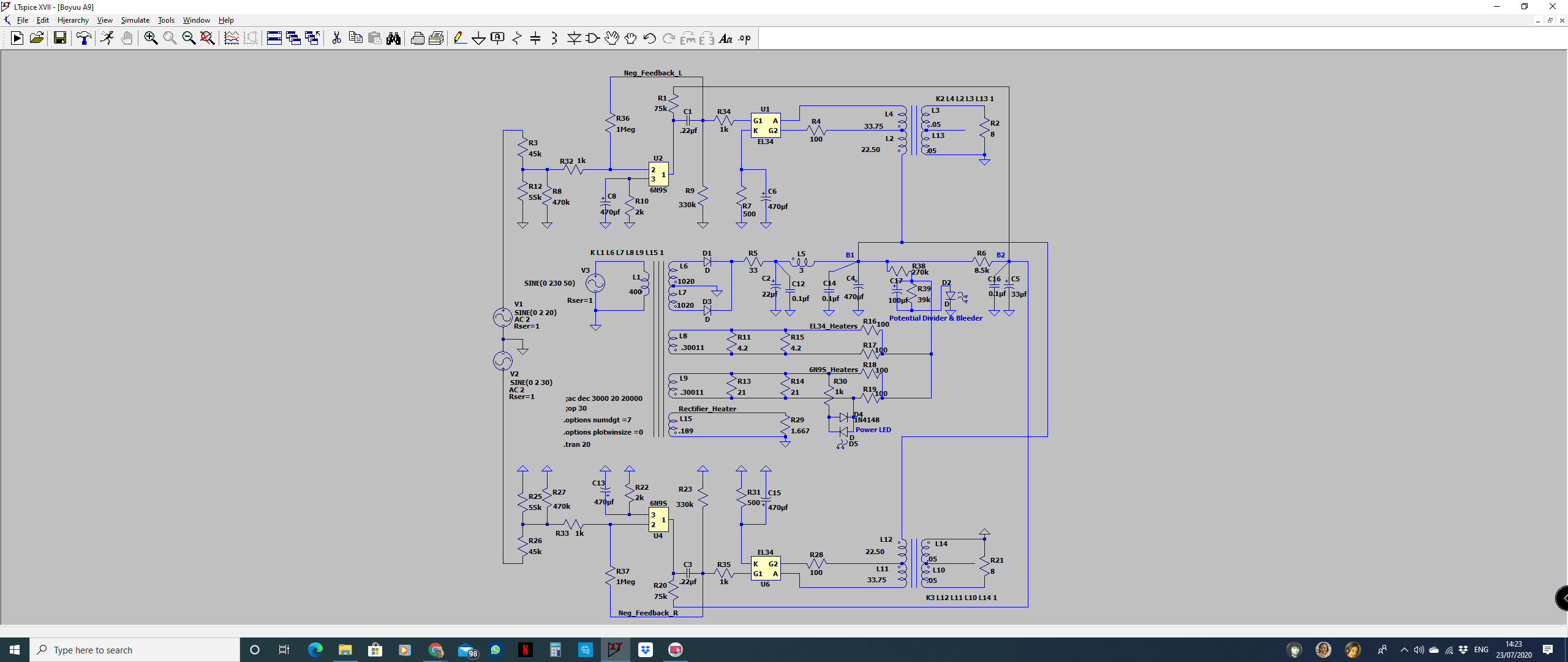Click 'Potential Divider & Bleeder' comment
Screen dimensions: 1568x662
(935, 318)
